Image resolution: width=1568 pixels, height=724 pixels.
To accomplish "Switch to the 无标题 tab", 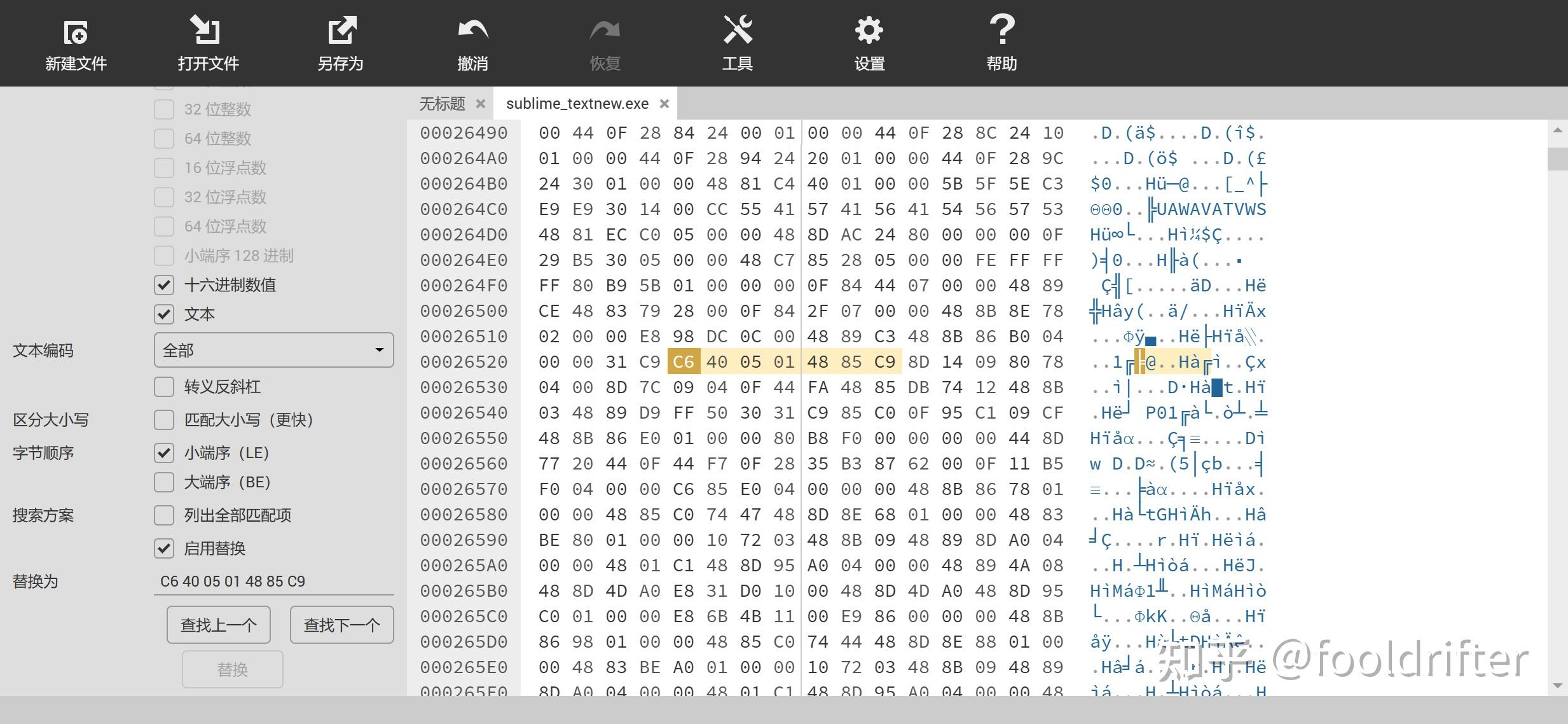I will click(443, 103).
